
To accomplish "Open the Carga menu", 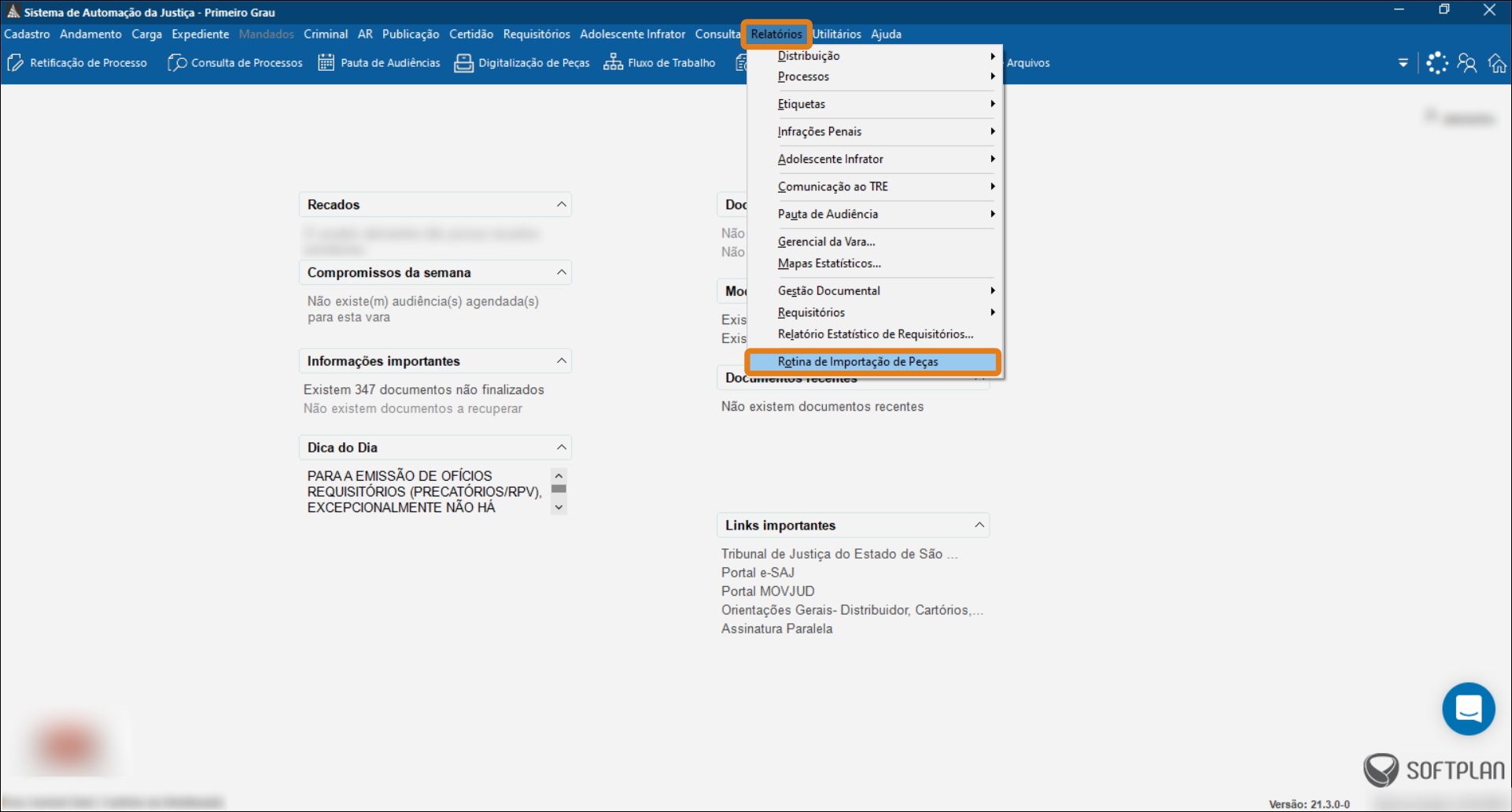I will pos(146,34).
